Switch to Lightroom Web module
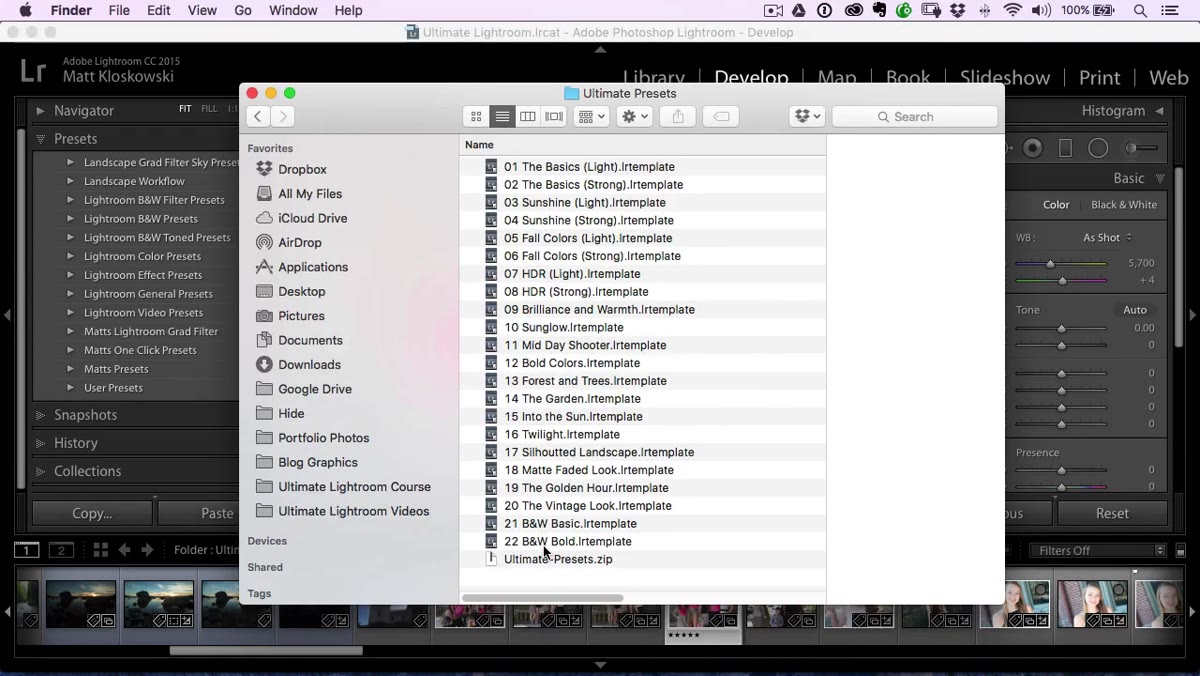The image size is (1200, 676). (1168, 77)
